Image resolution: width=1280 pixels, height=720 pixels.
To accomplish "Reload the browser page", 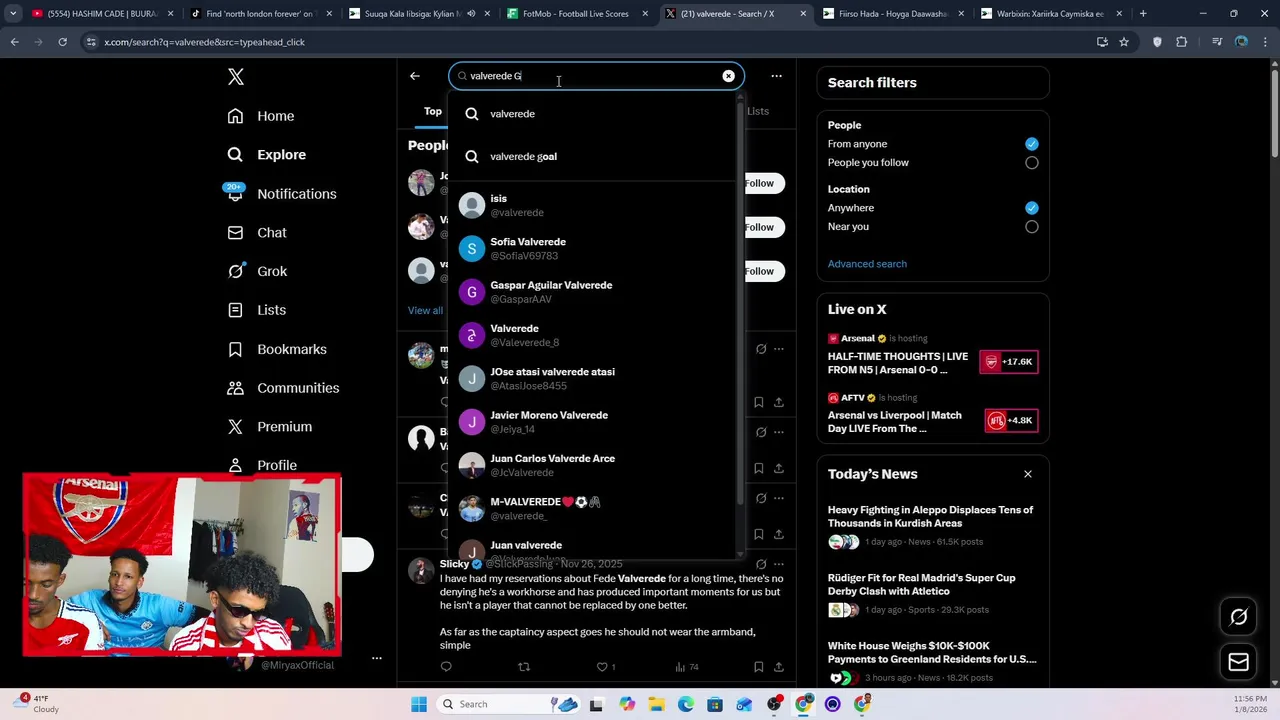I will (x=62, y=42).
